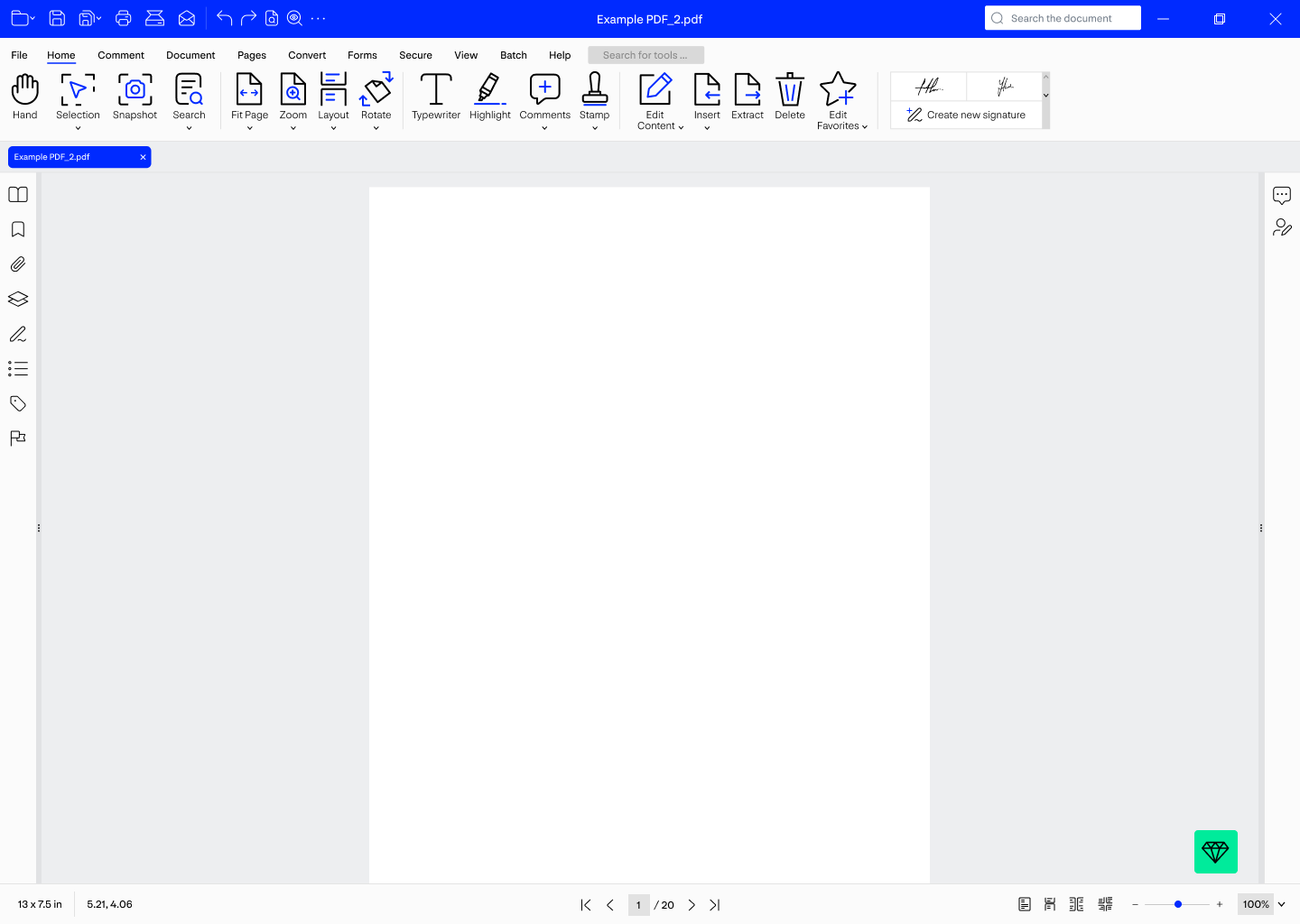Click the Search for tools field

[x=645, y=55]
